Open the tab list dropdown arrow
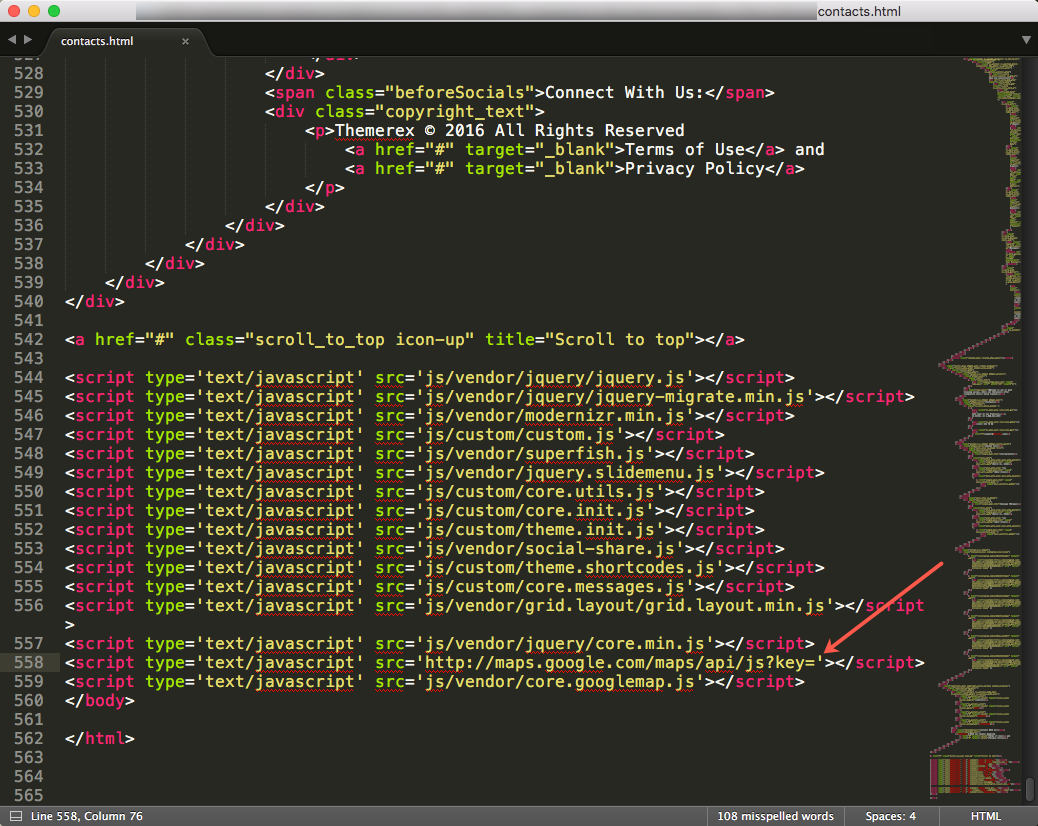1038x826 pixels. point(1026,40)
